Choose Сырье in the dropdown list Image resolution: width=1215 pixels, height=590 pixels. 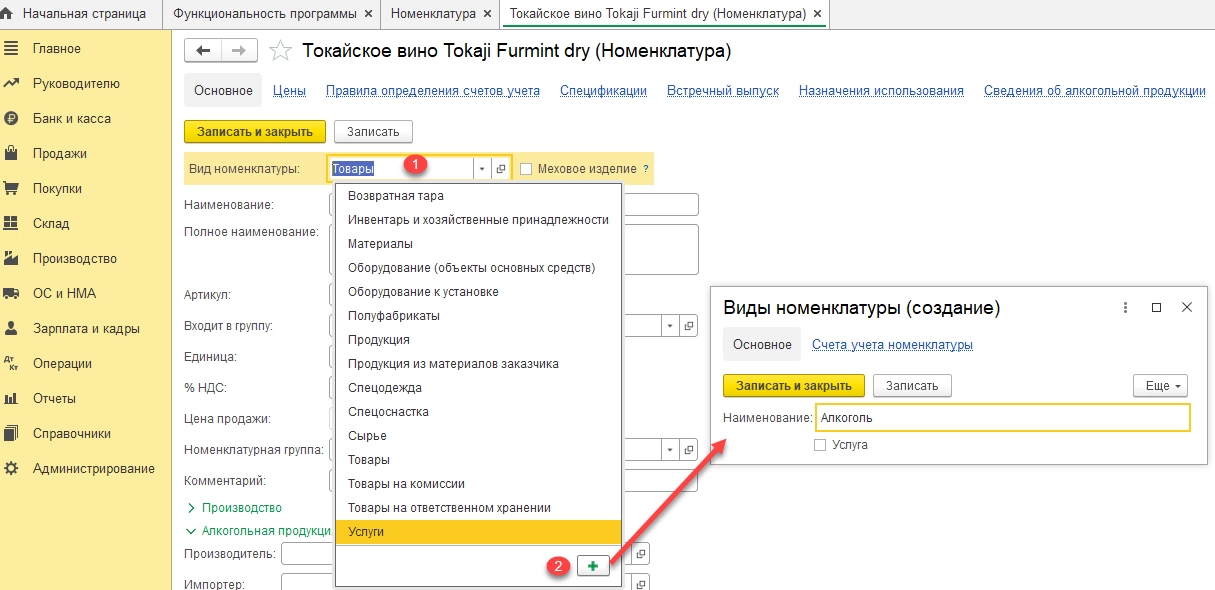click(478, 436)
